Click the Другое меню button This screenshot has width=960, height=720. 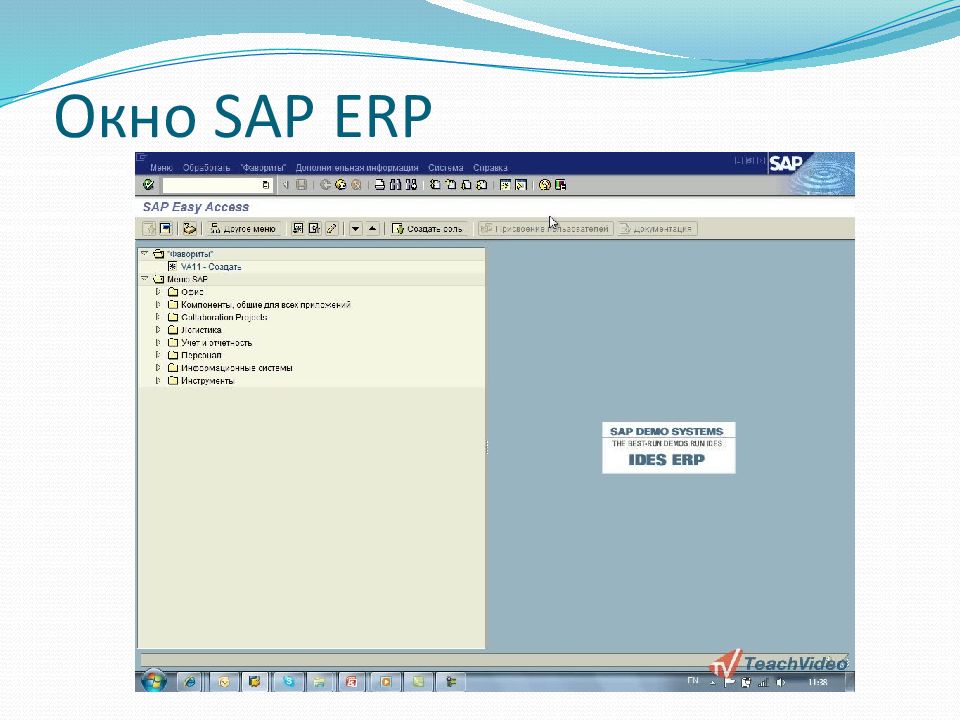tap(243, 228)
